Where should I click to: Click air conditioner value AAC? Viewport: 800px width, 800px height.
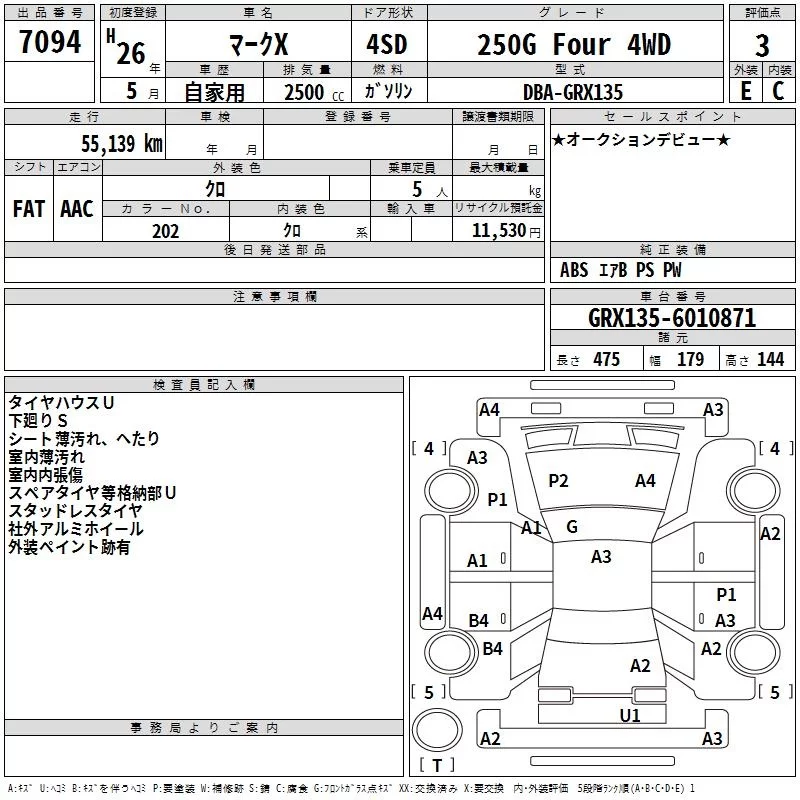pos(77,209)
